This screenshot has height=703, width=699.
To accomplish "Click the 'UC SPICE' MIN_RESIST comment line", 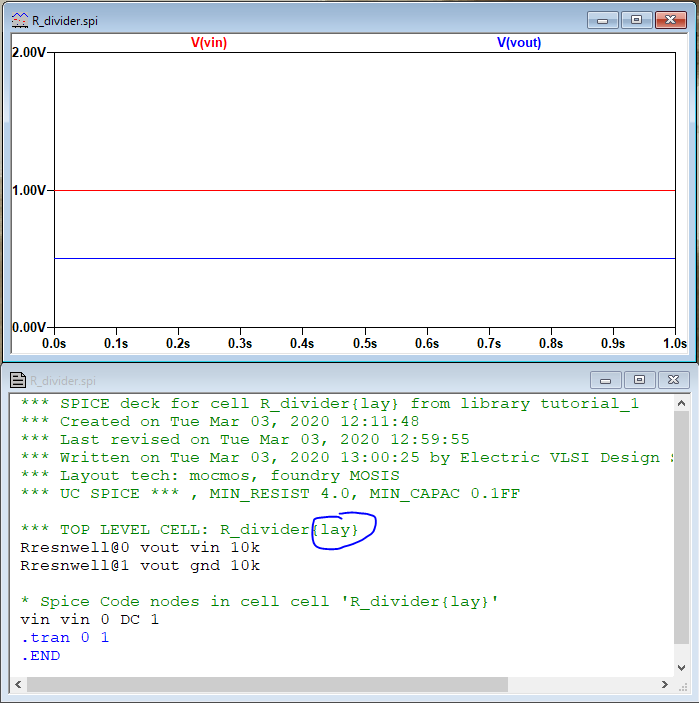I will [270, 494].
